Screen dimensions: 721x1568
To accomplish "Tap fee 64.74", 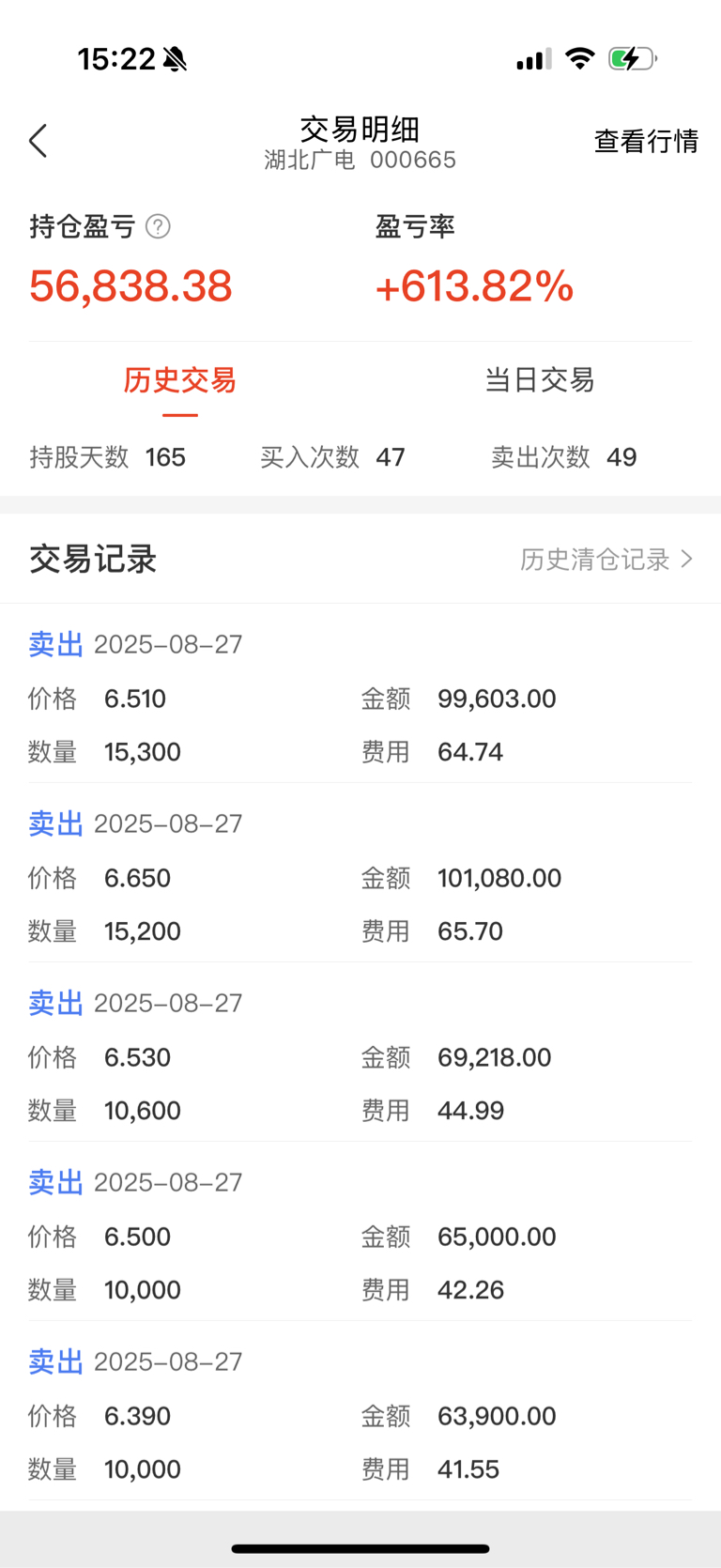I will (470, 752).
